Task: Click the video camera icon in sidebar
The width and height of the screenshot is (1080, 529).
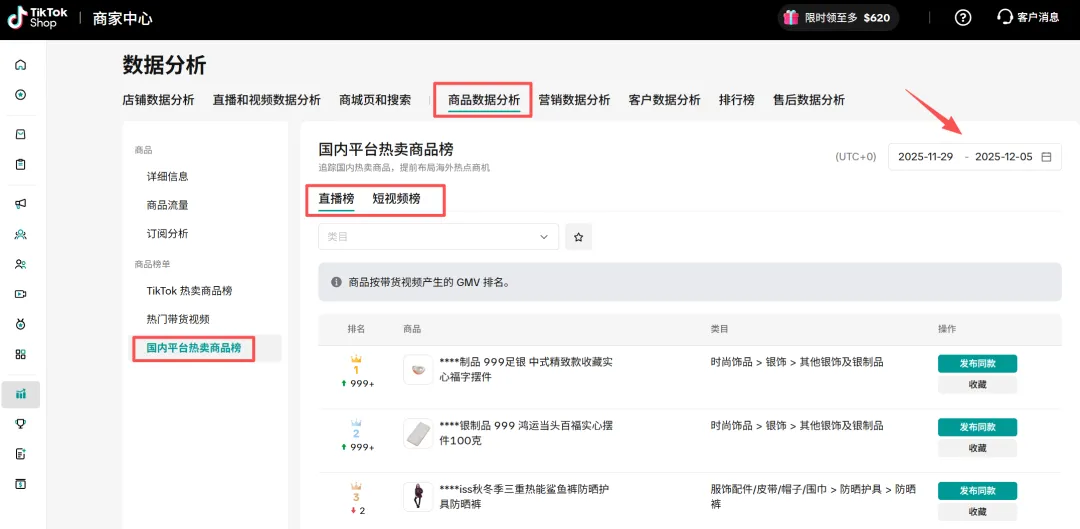Action: 20,294
